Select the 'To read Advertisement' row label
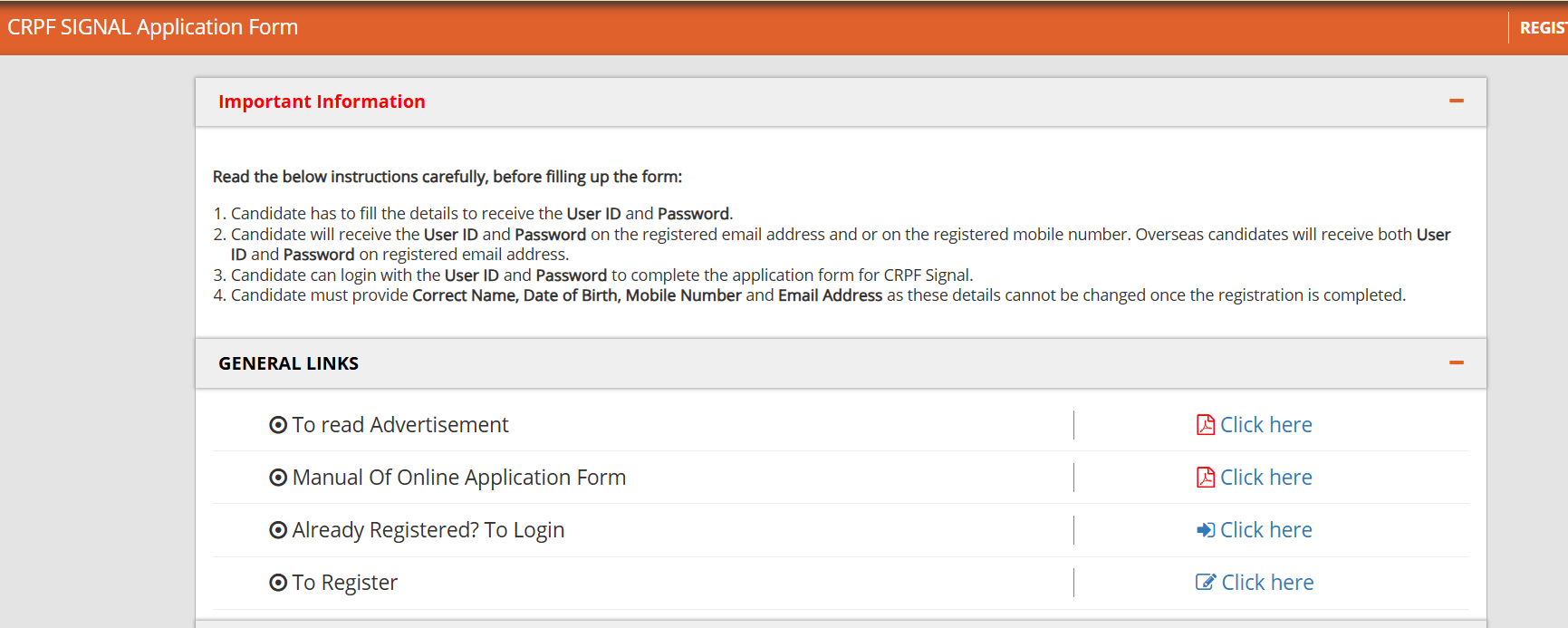This screenshot has height=628, width=1568. (399, 425)
